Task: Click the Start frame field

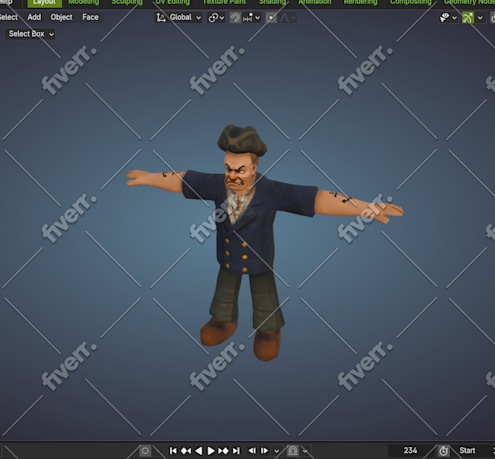Action: click(474, 451)
